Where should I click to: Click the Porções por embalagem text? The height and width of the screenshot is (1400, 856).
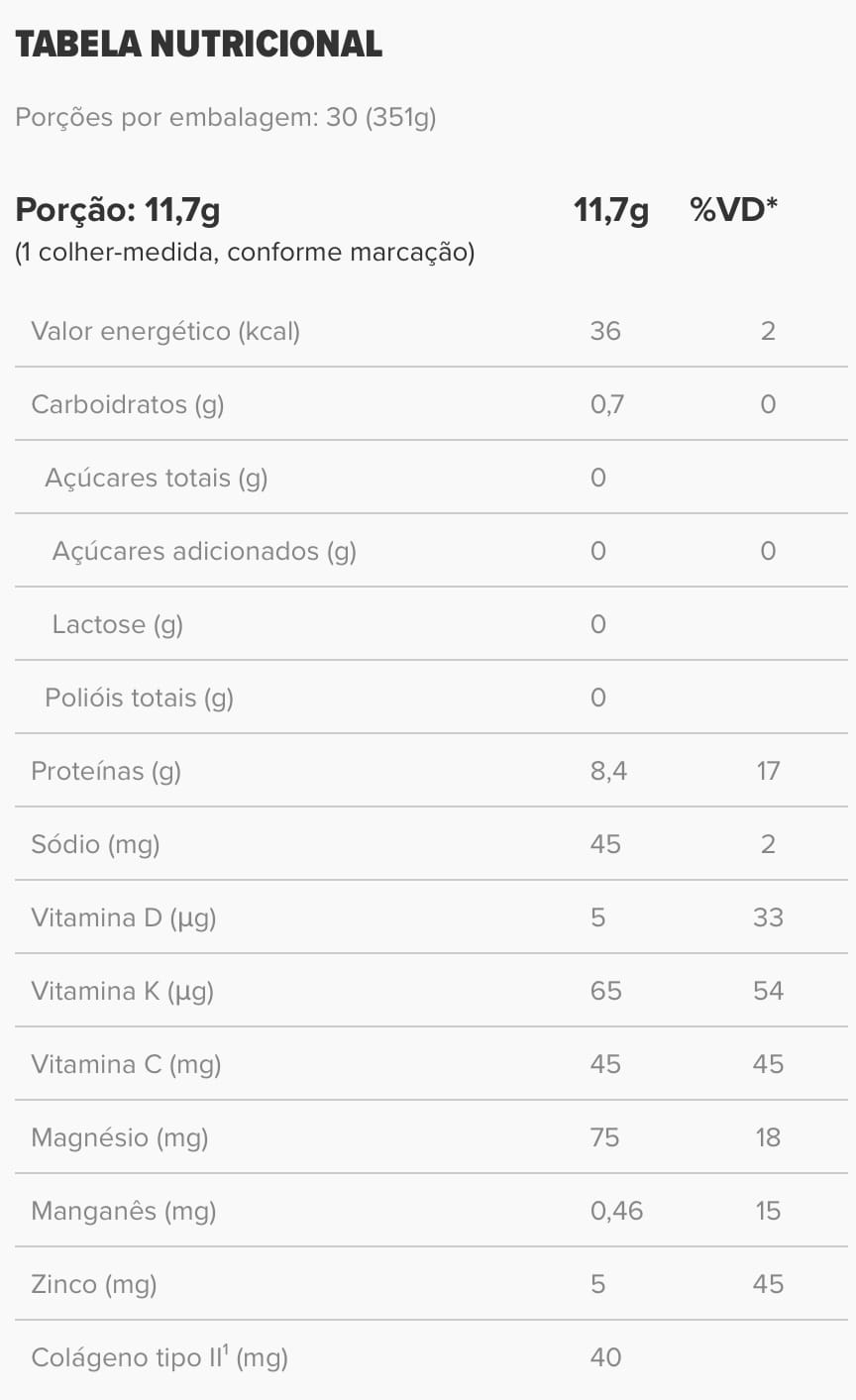(226, 118)
